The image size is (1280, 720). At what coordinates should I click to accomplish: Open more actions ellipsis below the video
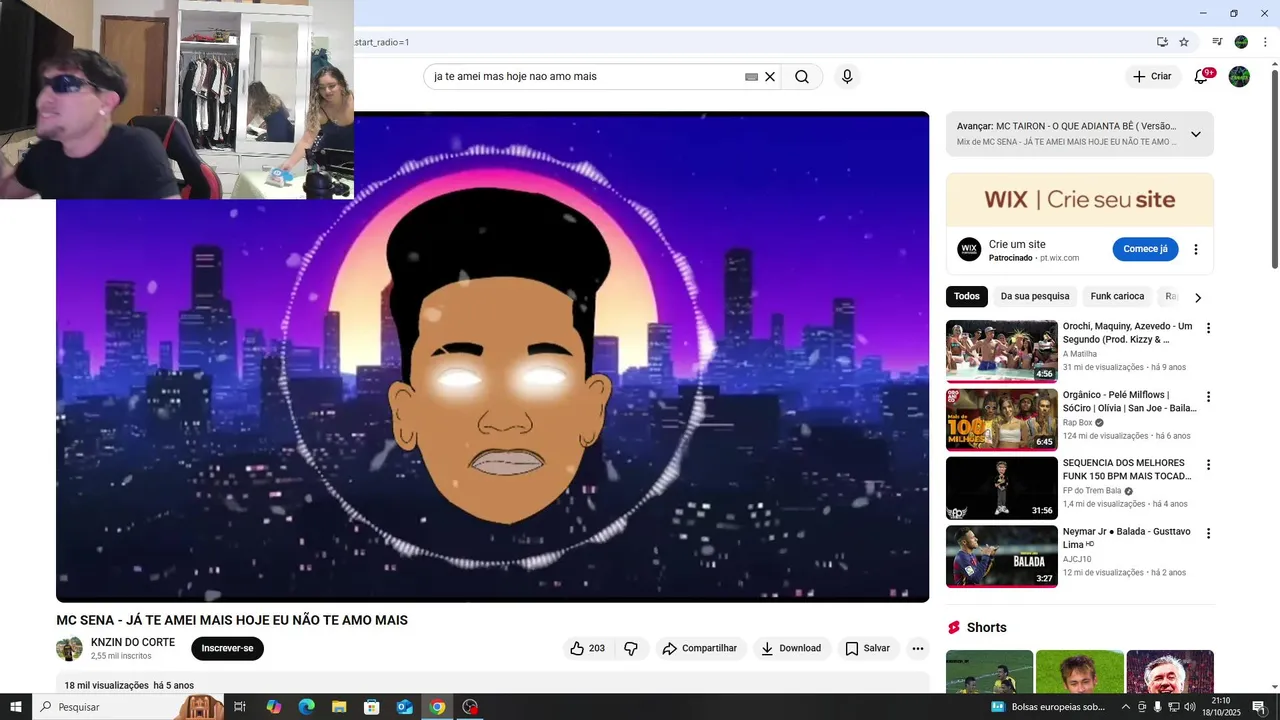point(918,648)
